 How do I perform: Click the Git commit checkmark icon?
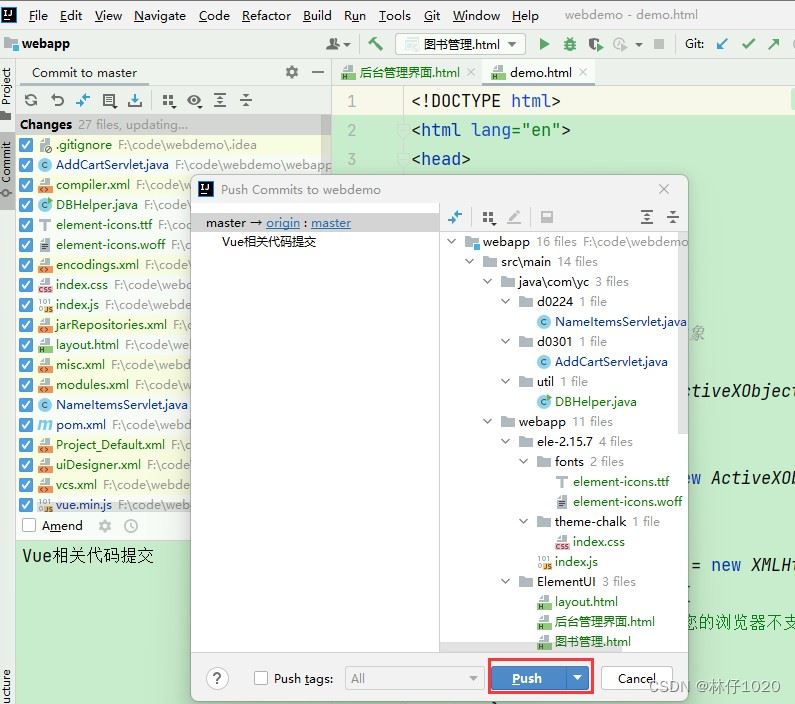747,44
